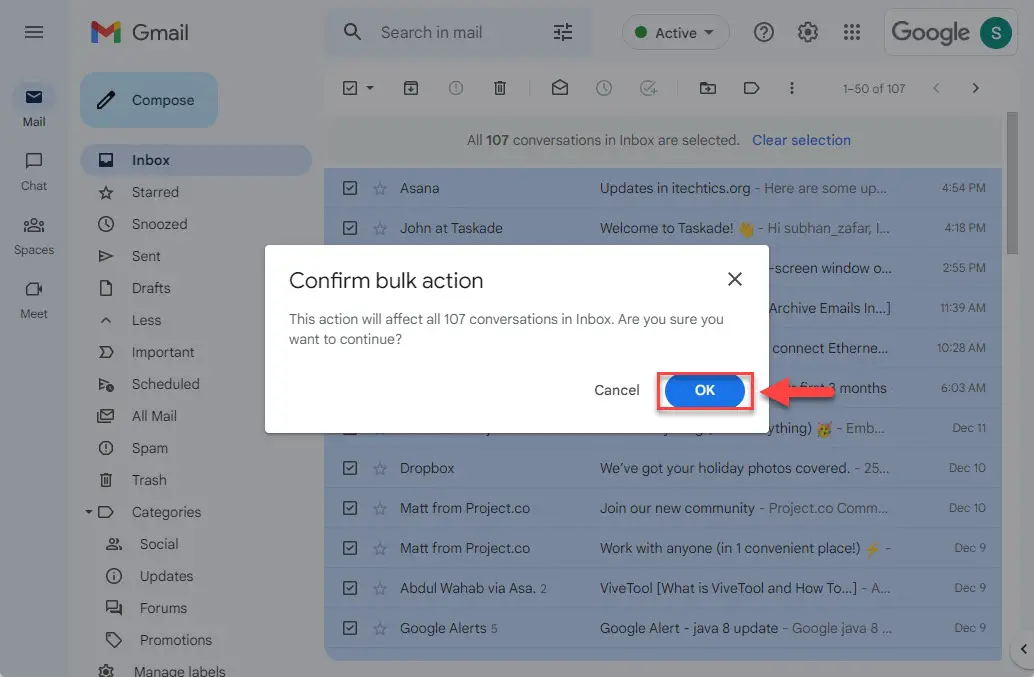This screenshot has width=1034, height=677.
Task: Open the main menu hamburger icon
Action: pyautogui.click(x=34, y=32)
